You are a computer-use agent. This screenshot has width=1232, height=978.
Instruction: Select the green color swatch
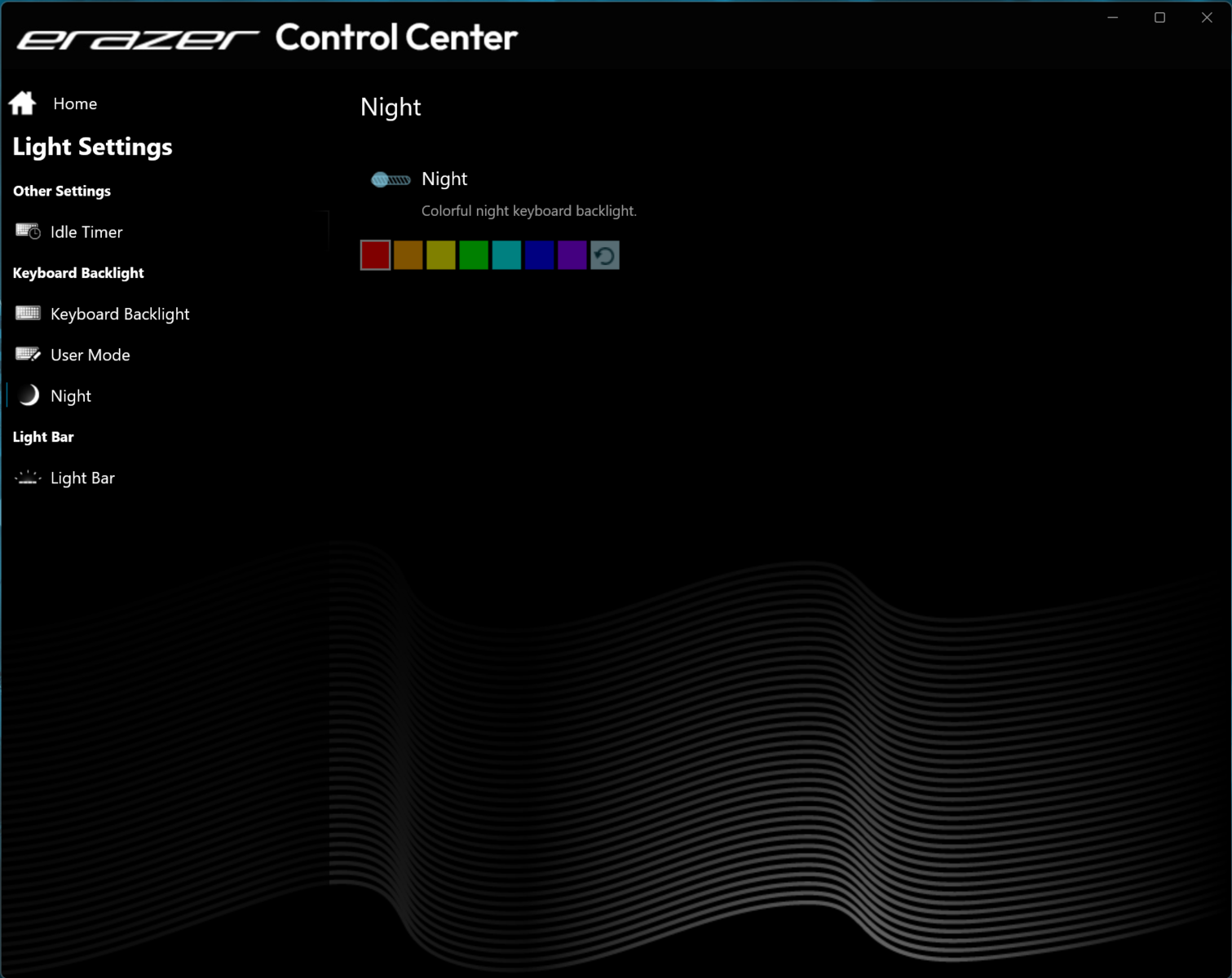point(474,255)
